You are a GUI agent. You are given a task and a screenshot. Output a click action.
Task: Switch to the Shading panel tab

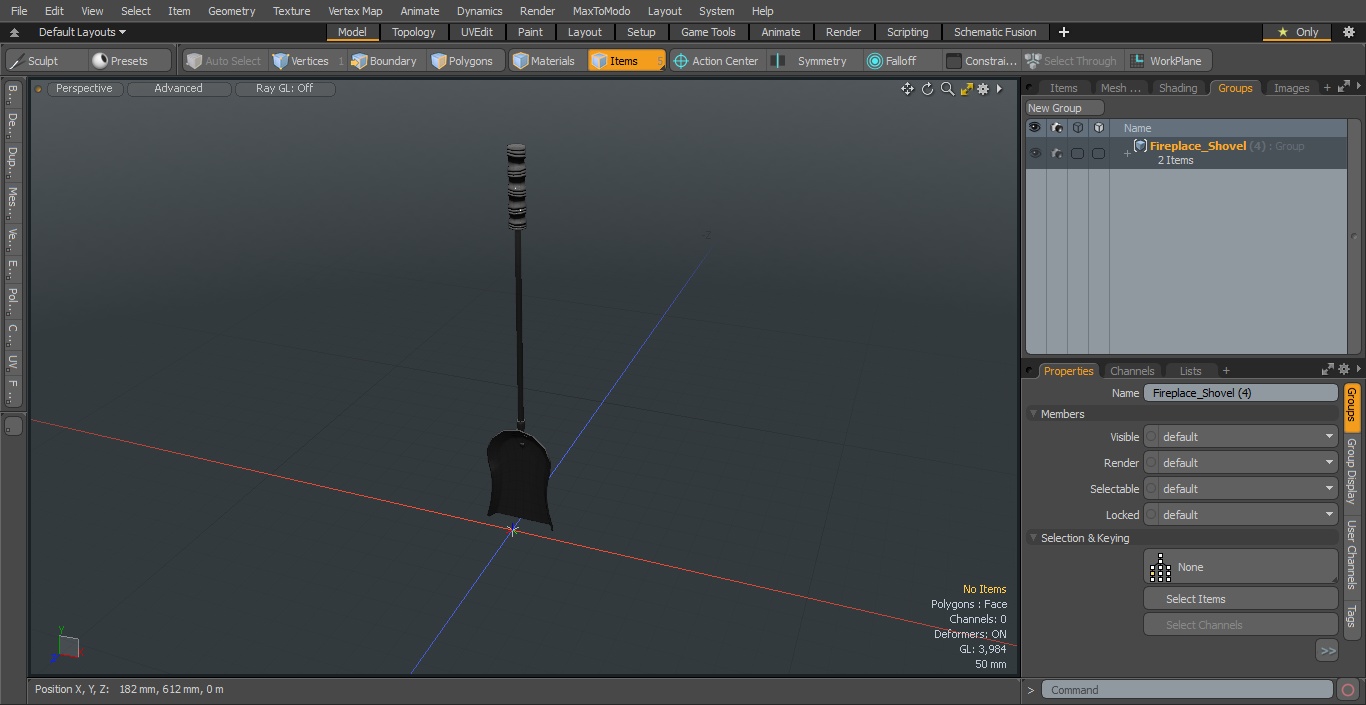point(1178,88)
